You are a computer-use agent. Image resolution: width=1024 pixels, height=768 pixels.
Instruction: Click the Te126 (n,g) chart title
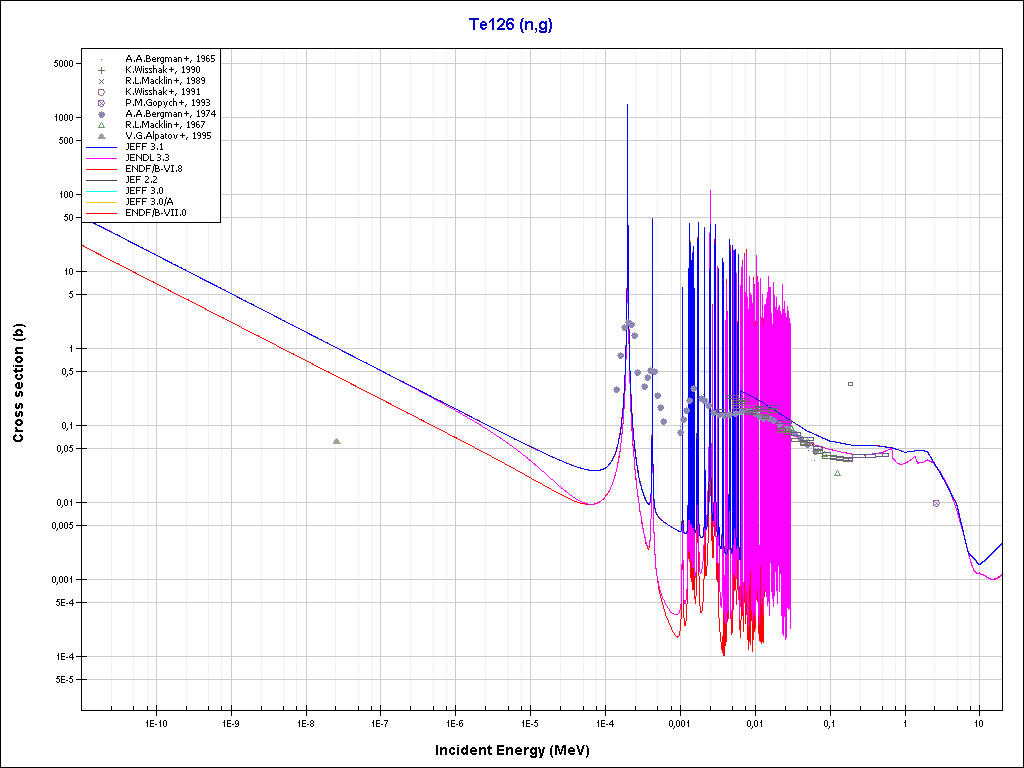[x=511, y=24]
